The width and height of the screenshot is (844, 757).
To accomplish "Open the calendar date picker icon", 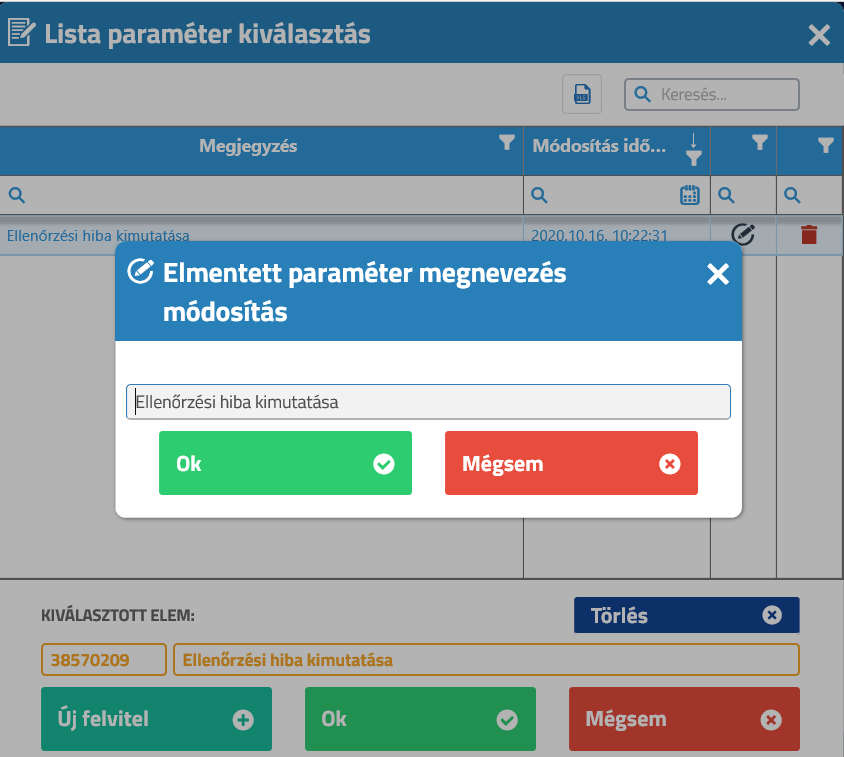I will 690,195.
